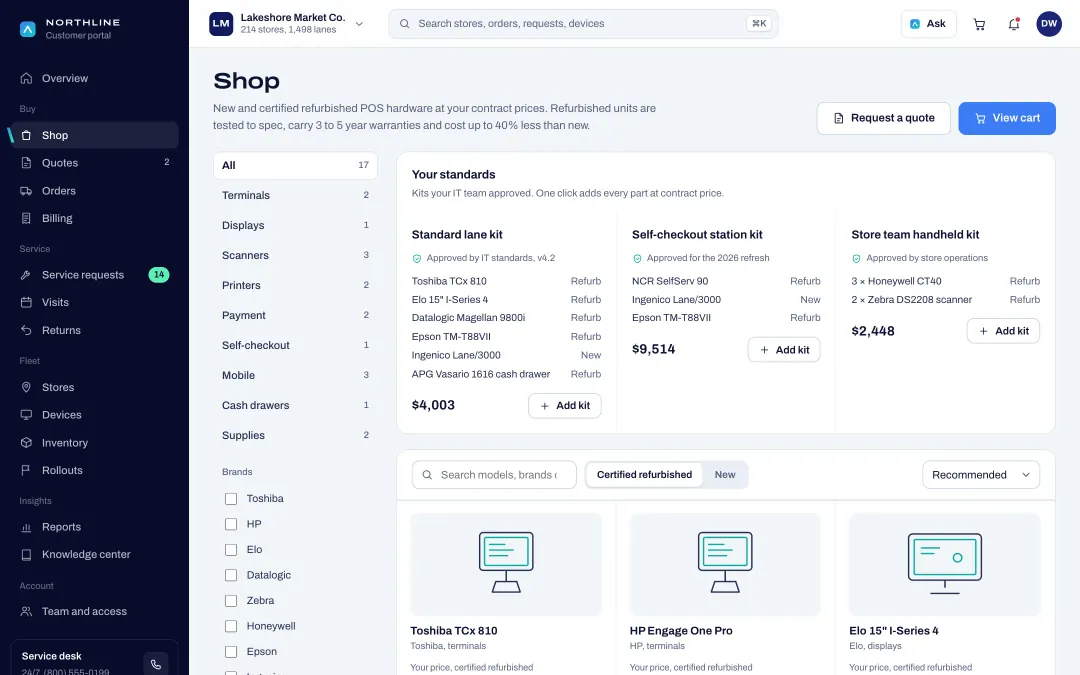Viewport: 1080px width, 675px height.
Task: Enable the Honeywell brand filter
Action: pyautogui.click(x=231, y=626)
